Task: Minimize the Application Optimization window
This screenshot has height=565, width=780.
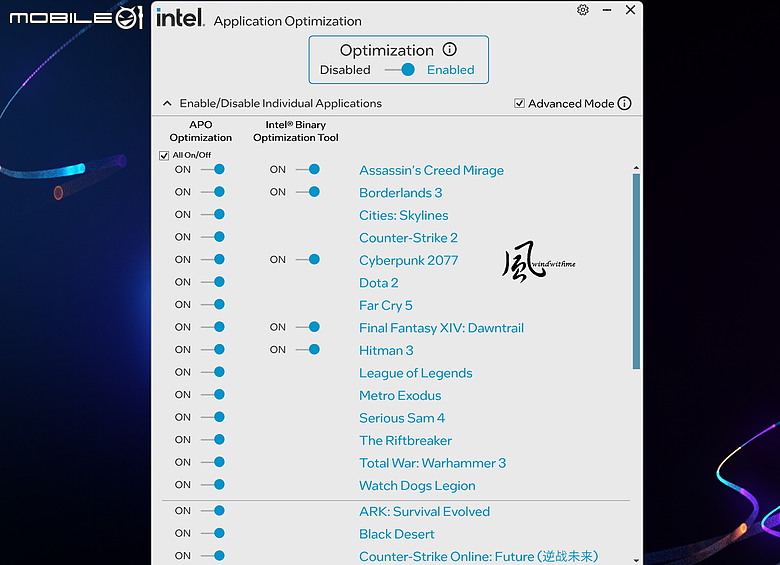Action: 606,10
